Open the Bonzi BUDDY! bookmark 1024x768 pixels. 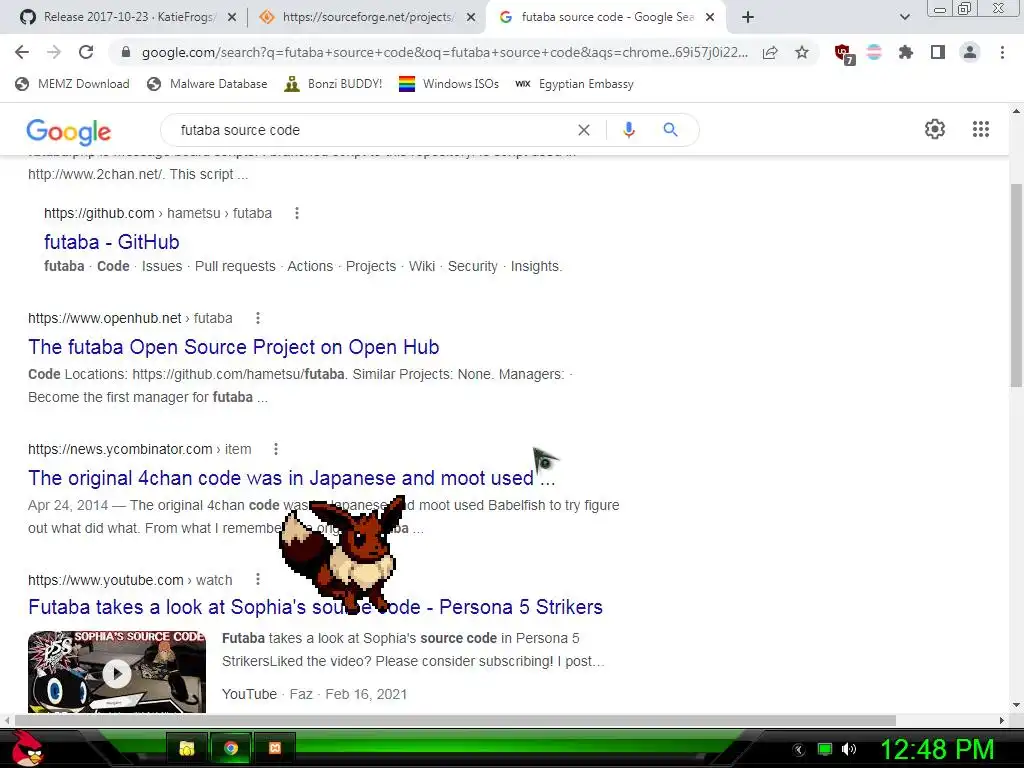click(333, 84)
